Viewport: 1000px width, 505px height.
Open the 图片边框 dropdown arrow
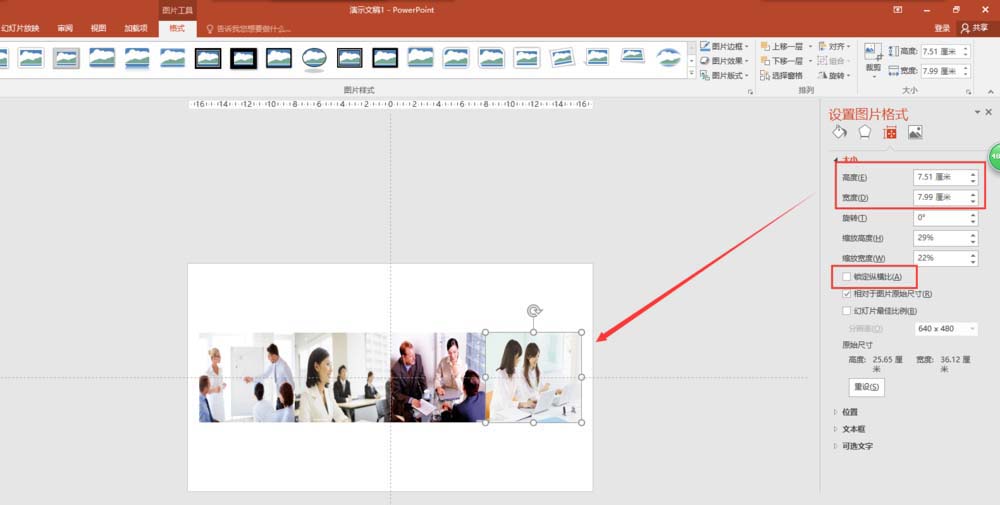747,47
